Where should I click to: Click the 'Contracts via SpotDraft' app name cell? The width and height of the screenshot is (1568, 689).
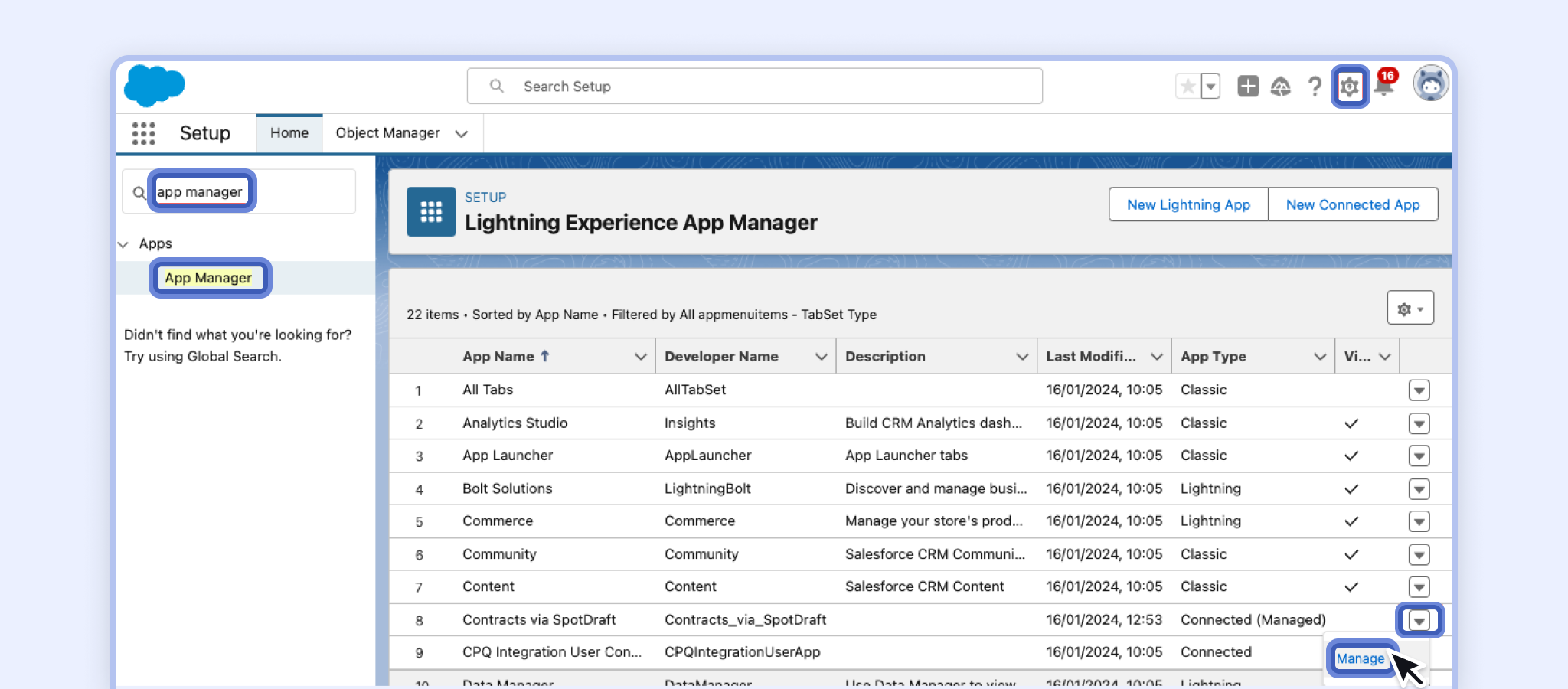click(x=539, y=620)
